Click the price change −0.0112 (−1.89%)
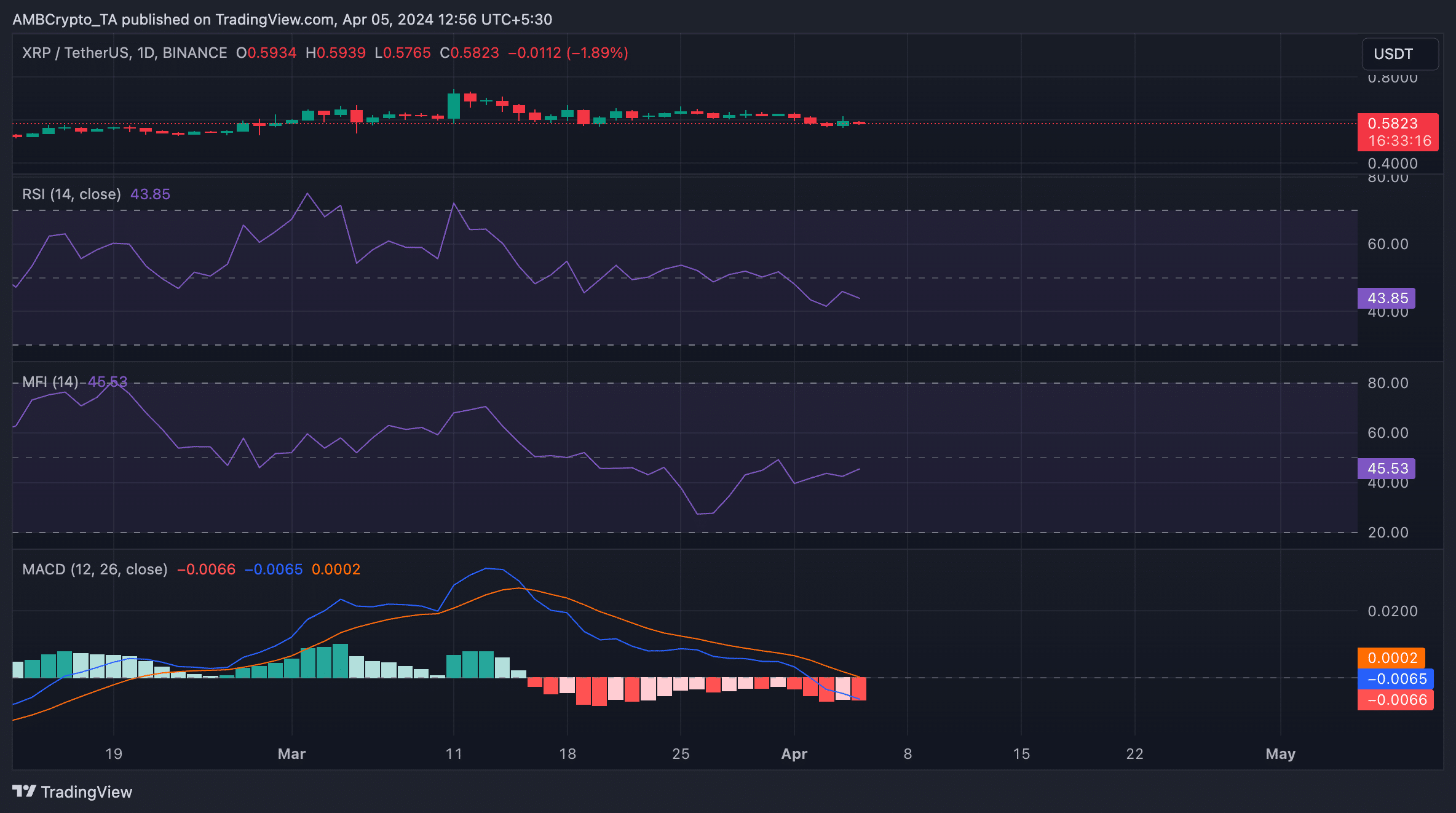 (568, 53)
